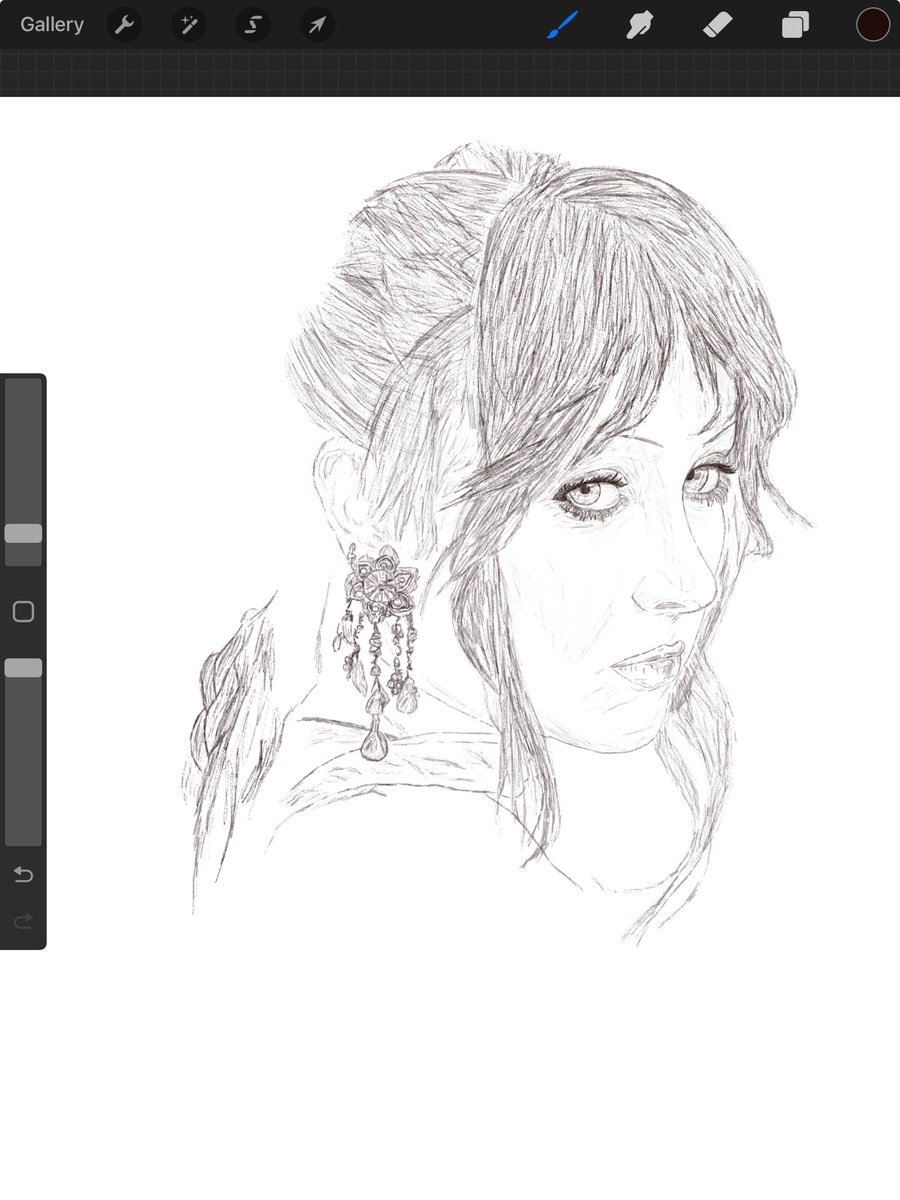Open the color panel
Screen dimensions: 900x1200
pyautogui.click(x=871, y=25)
